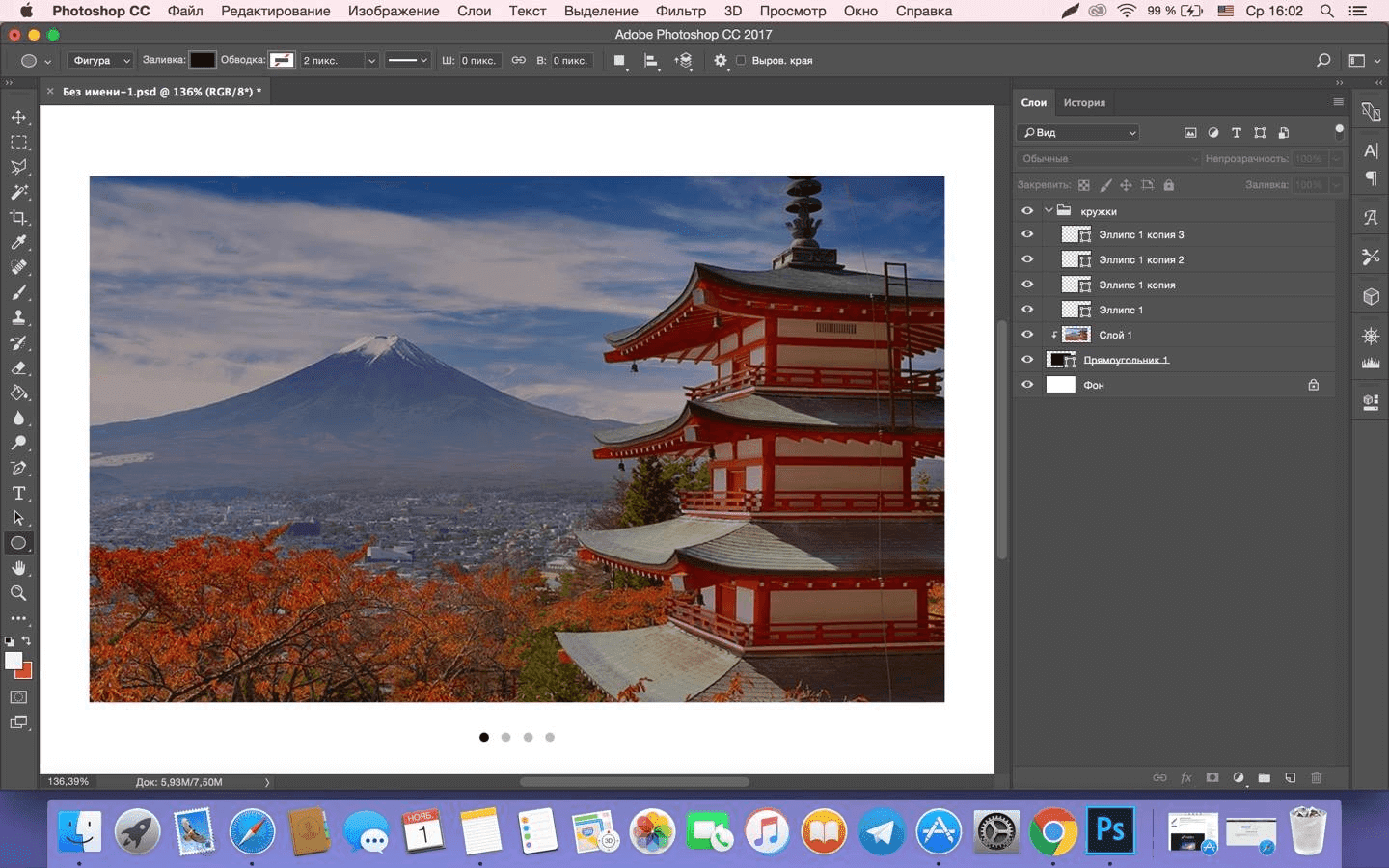Hide the Фон layer
This screenshot has height=868, width=1389.
[1027, 385]
